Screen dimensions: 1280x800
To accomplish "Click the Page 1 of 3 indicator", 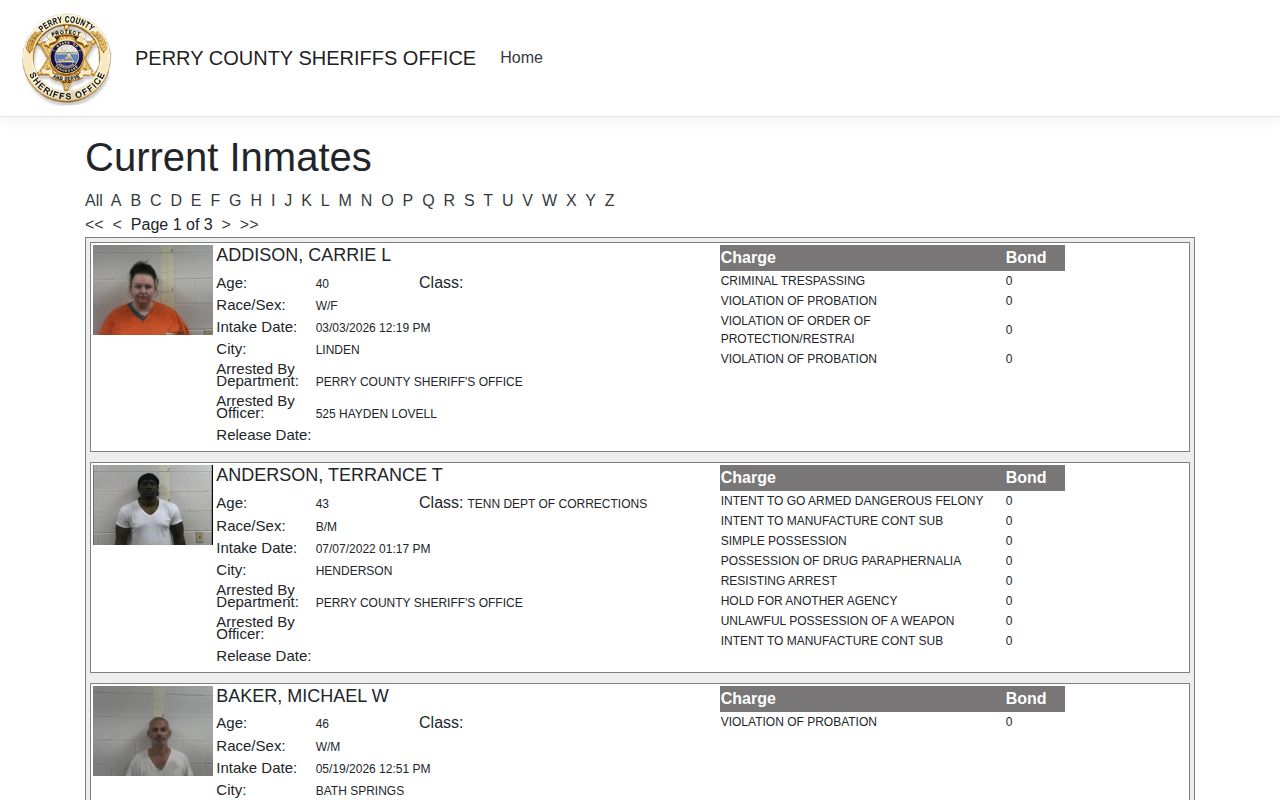I will coord(172,224).
